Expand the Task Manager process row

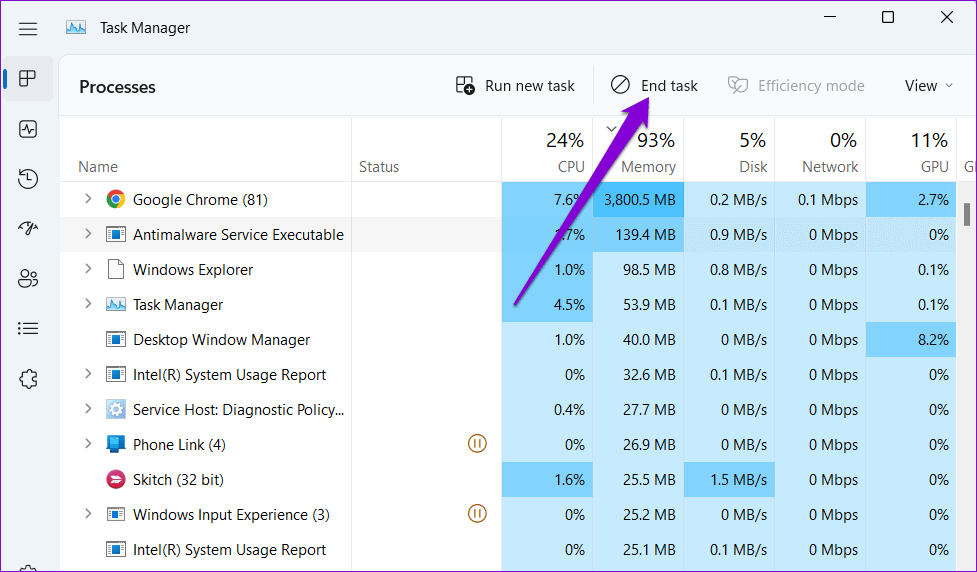coord(88,303)
